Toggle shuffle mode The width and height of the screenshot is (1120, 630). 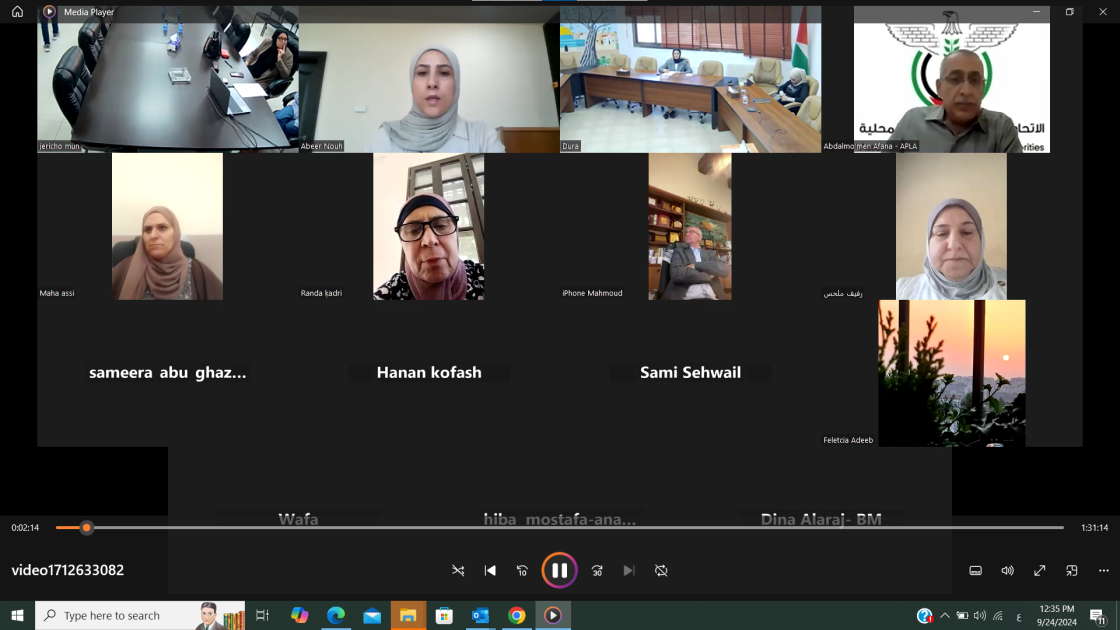pyautogui.click(x=458, y=570)
